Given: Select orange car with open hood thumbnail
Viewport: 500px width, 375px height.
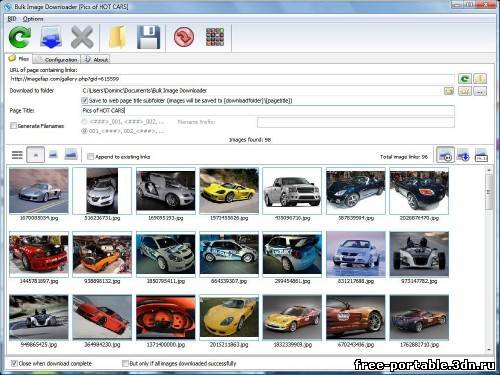Looking at the screenshot, I should click(x=102, y=254).
